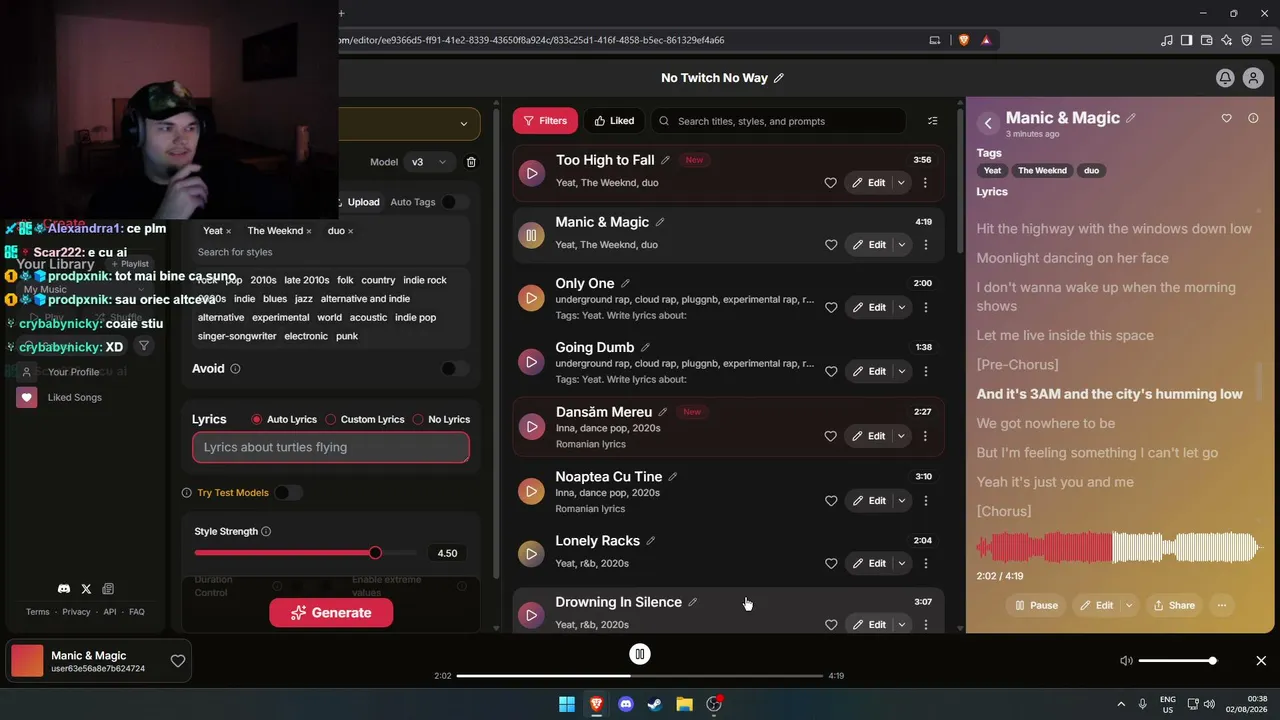Open more options for Going Dumb
Screen dimensions: 1280x720
925,371
